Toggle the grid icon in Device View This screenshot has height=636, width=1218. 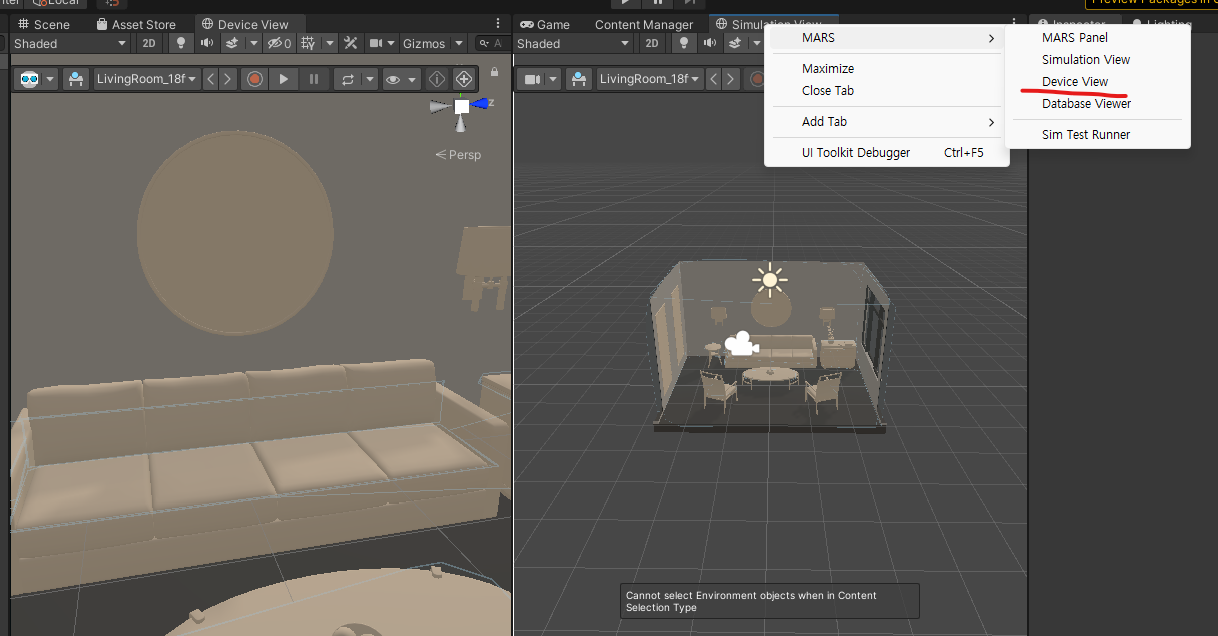(x=307, y=43)
